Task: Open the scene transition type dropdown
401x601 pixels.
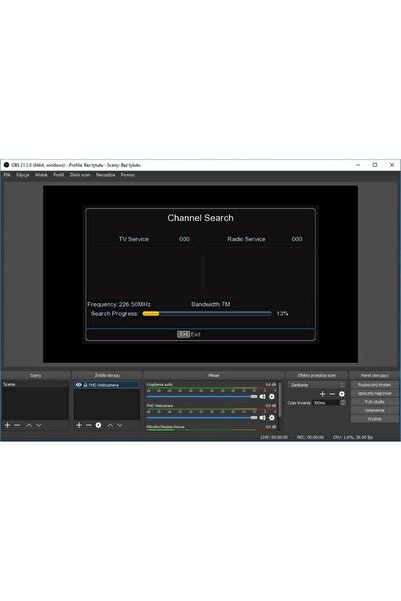Action: point(317,385)
